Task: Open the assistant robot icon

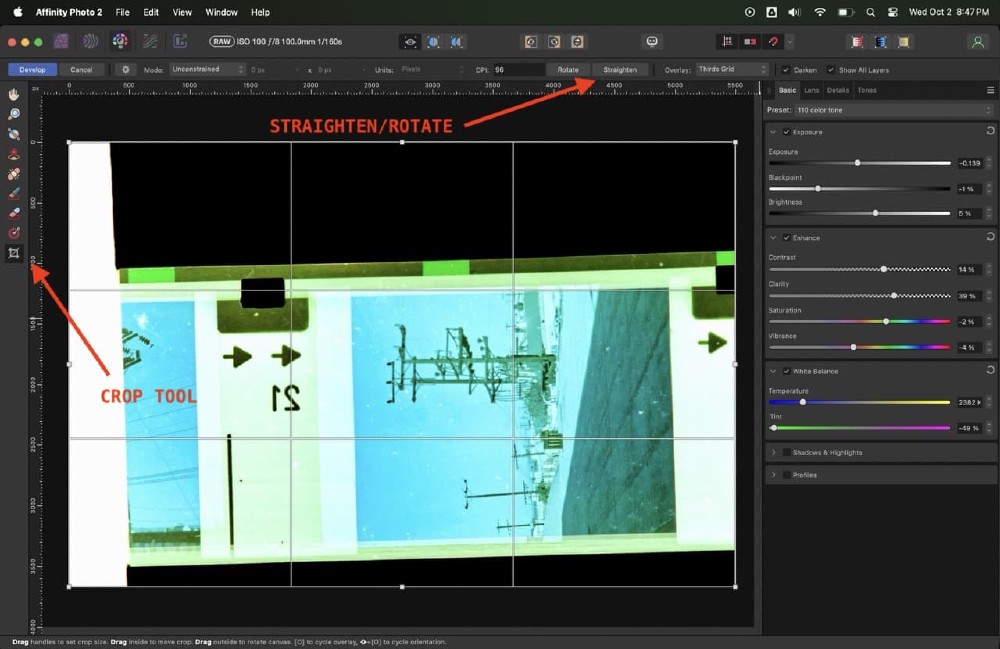Action: coord(652,42)
